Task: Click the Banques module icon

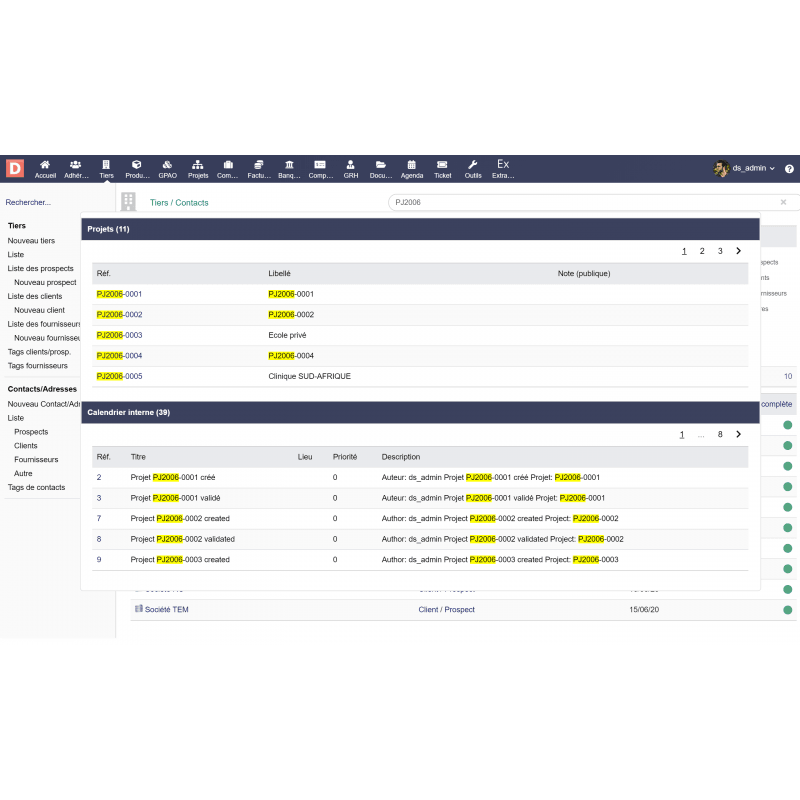Action: click(289, 168)
